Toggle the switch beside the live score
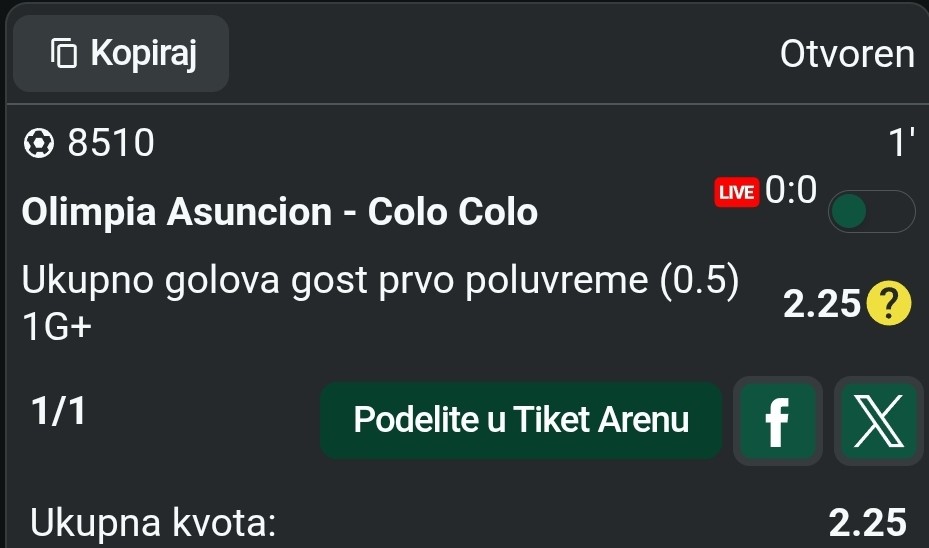This screenshot has height=548, width=929. 872,211
